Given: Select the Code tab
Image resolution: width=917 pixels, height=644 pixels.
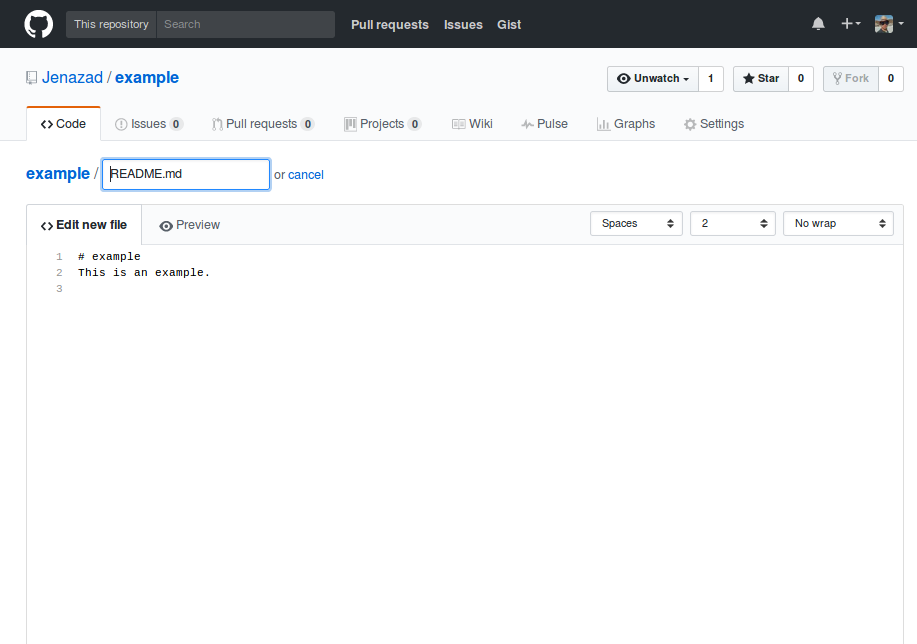Looking at the screenshot, I should pyautogui.click(x=63, y=124).
